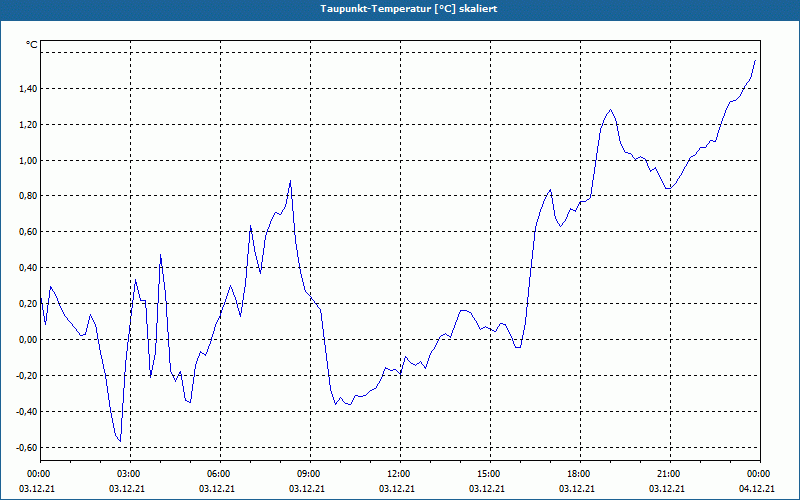
Task: Select the 04.12.21 date label
Action: pyautogui.click(x=757, y=489)
